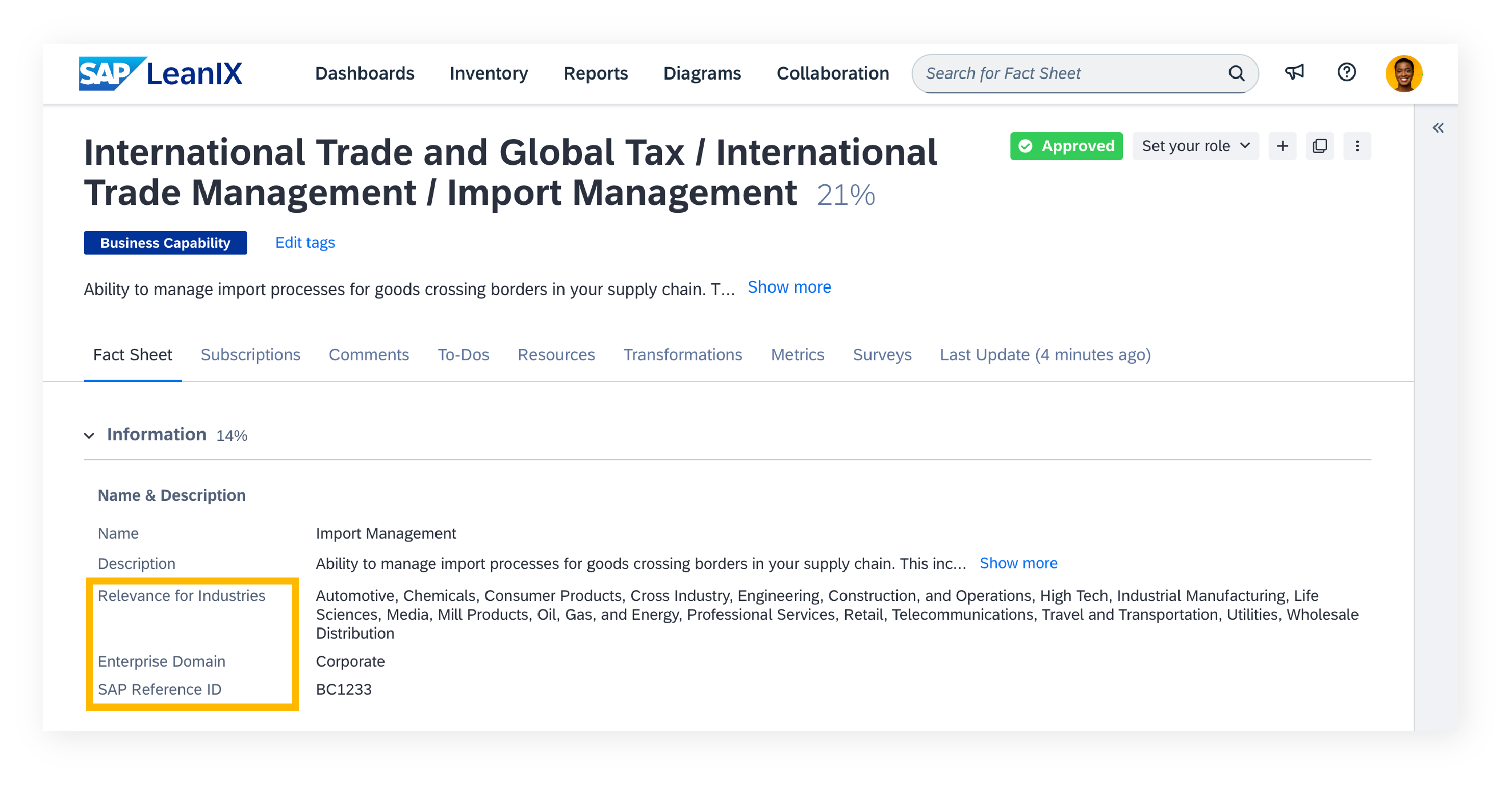Open the Dashboards menu

(365, 73)
